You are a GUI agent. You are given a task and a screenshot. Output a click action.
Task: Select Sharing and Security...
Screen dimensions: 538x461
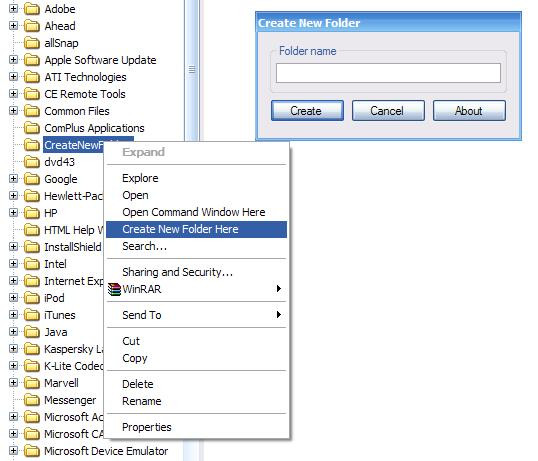coord(196,272)
